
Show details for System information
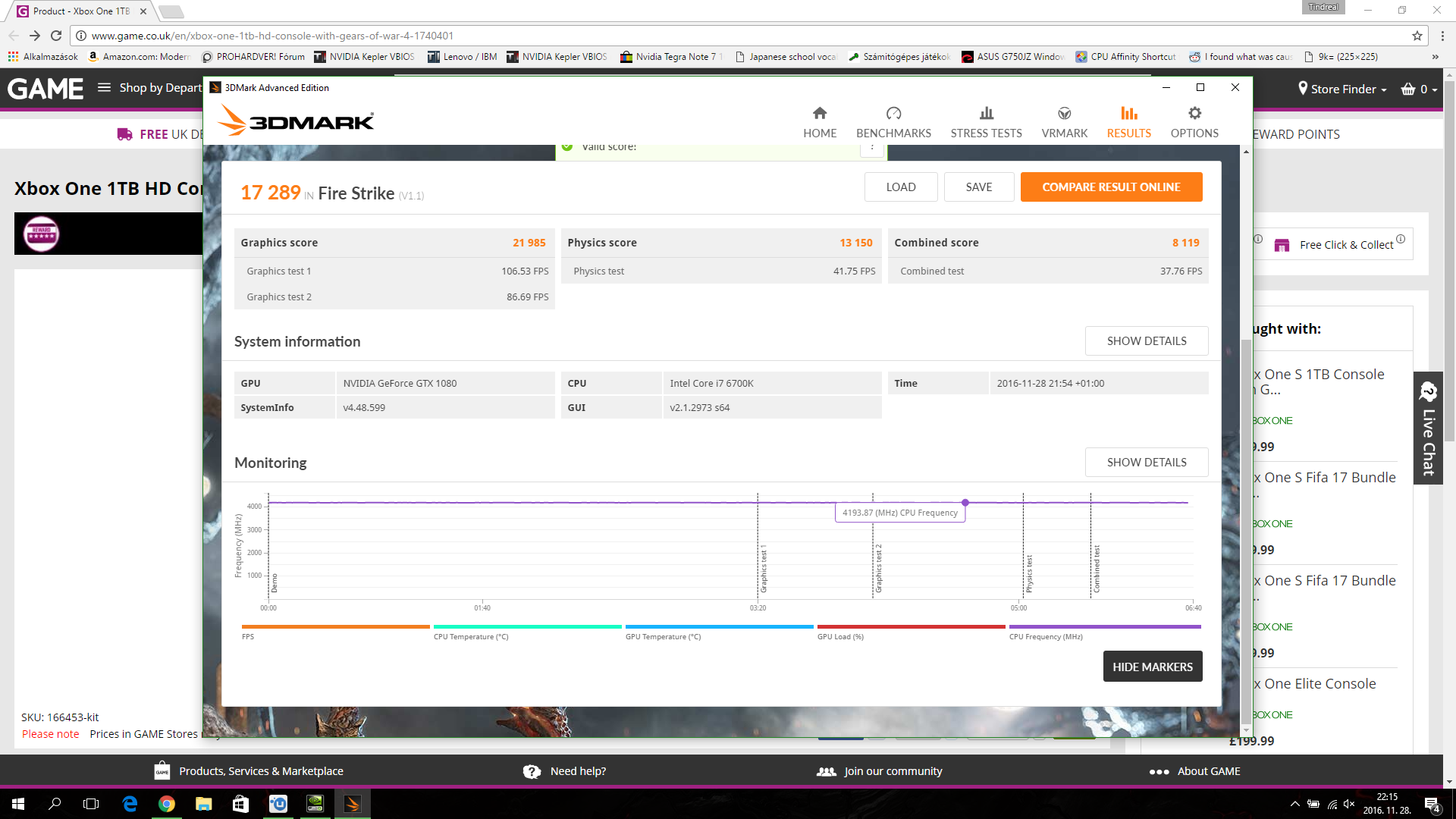click(1147, 341)
